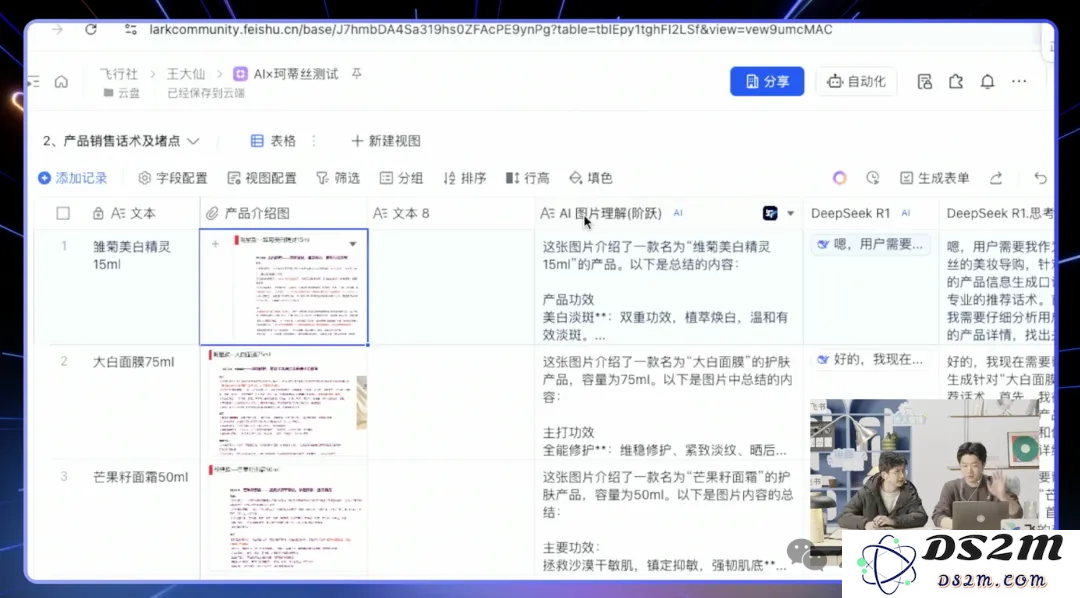
Task: Click the share-arrow icon beside 生成表单
Action: point(996,178)
